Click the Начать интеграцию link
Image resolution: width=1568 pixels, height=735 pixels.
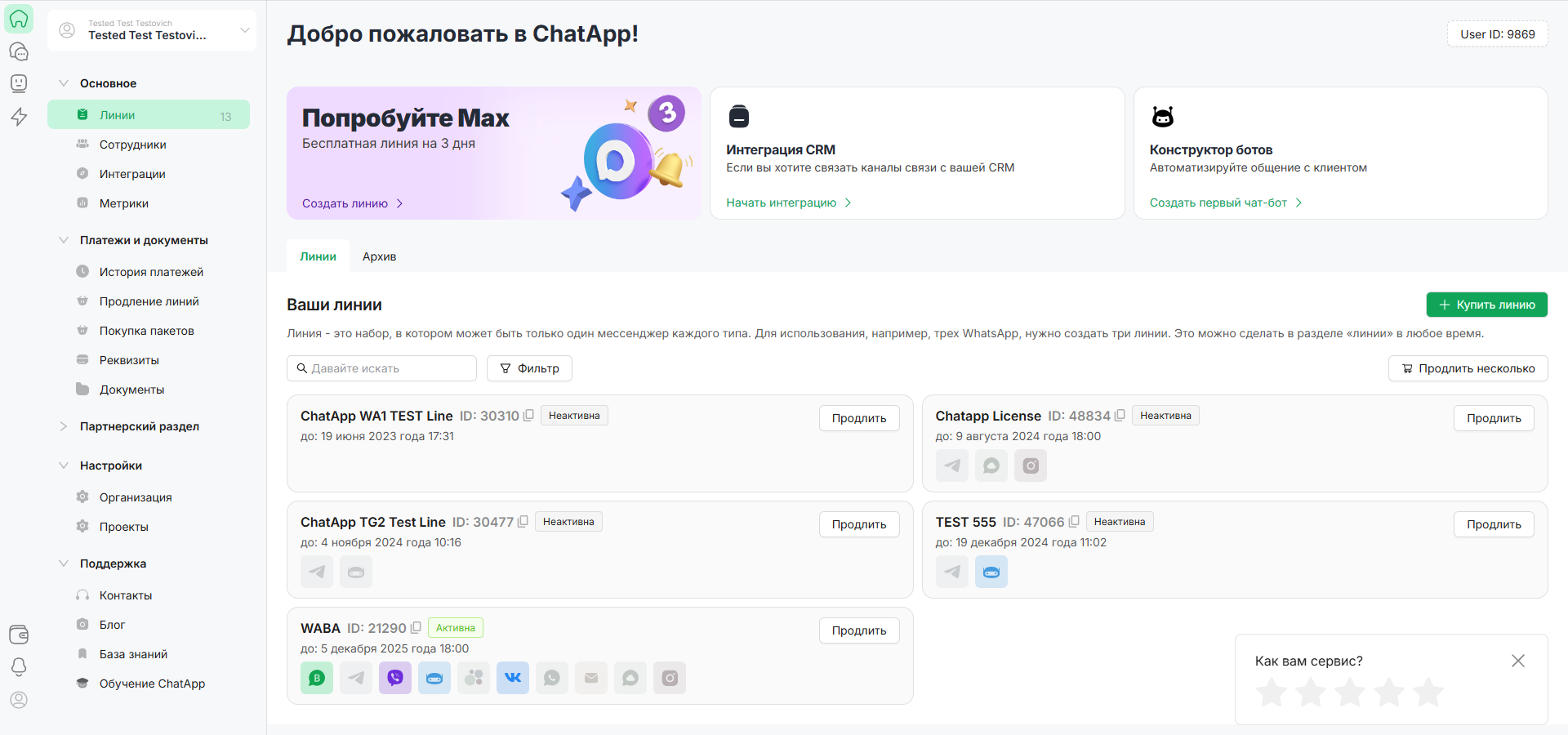782,203
